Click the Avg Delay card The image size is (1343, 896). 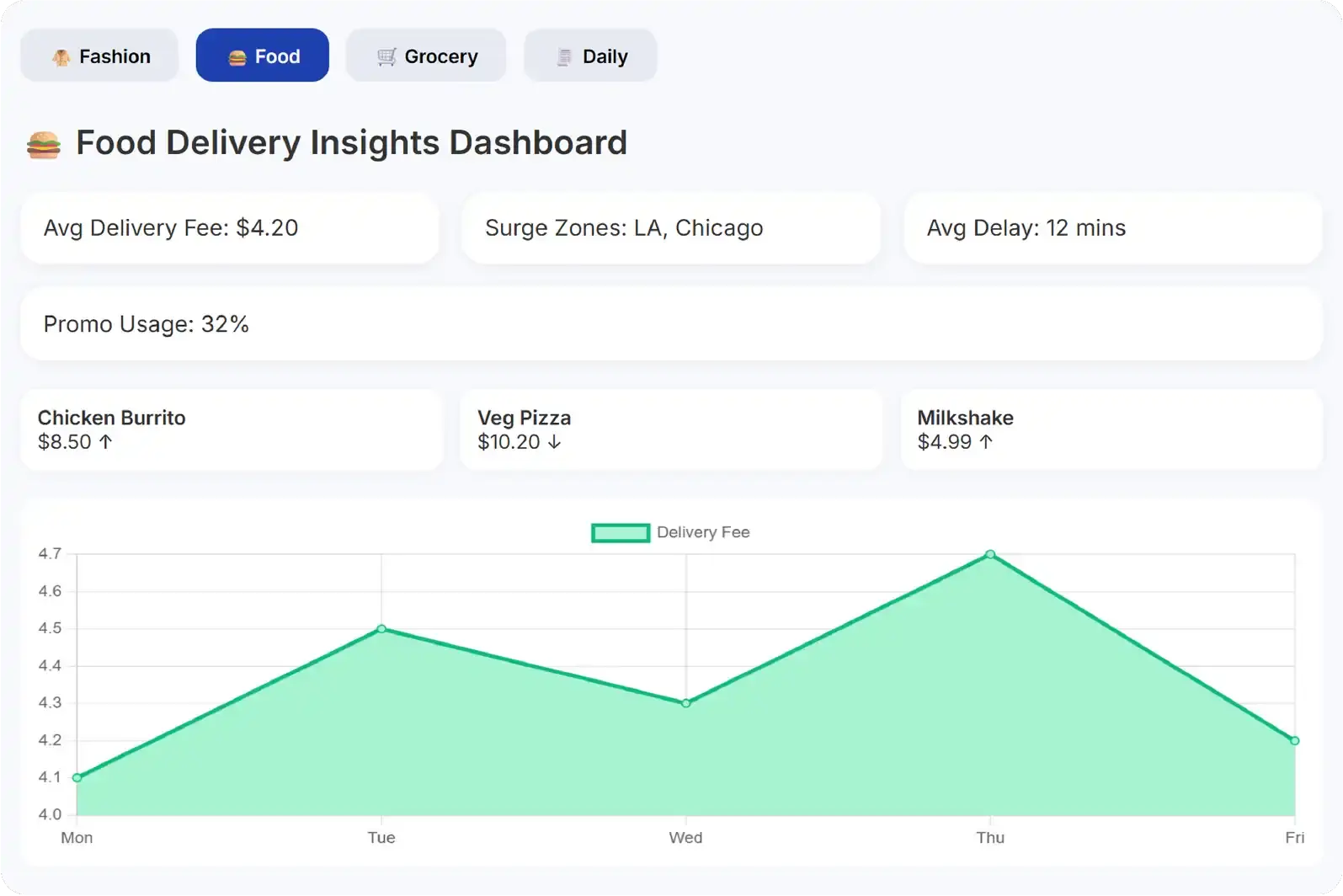pyautogui.click(x=1112, y=228)
